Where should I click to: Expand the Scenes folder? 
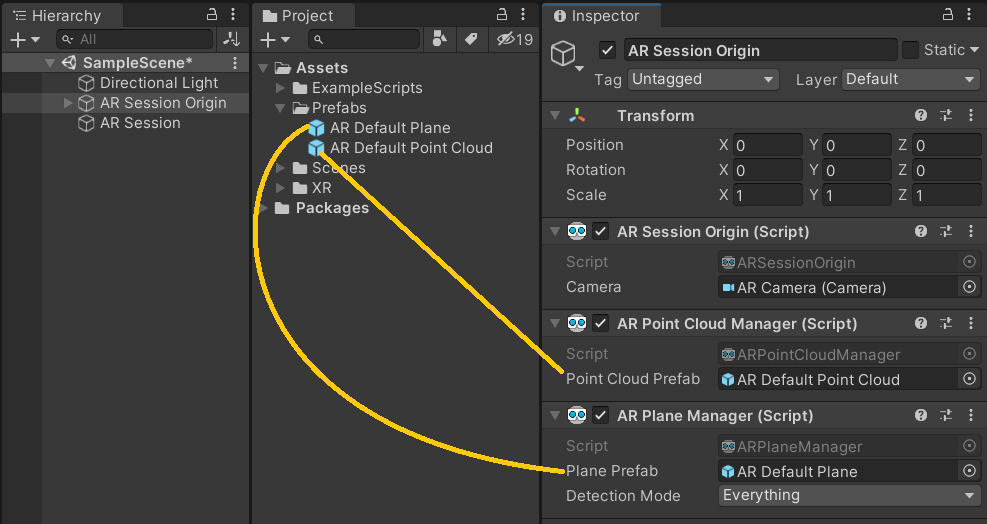point(280,168)
